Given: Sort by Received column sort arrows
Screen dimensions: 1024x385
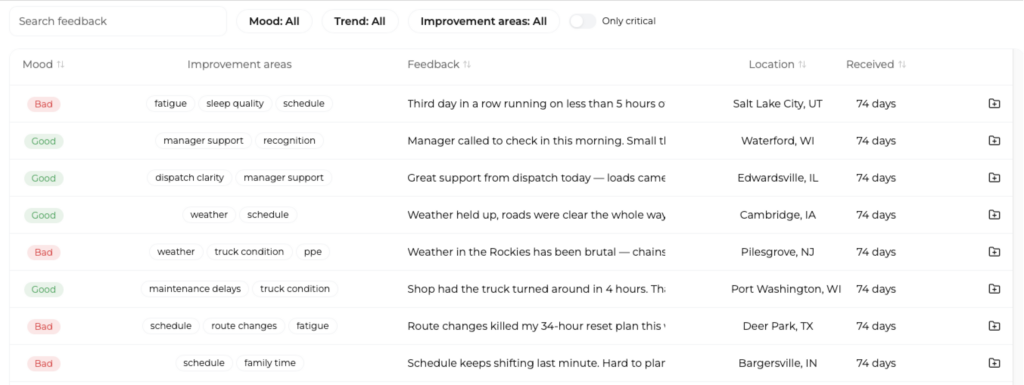Looking at the screenshot, I should click(x=902, y=65).
